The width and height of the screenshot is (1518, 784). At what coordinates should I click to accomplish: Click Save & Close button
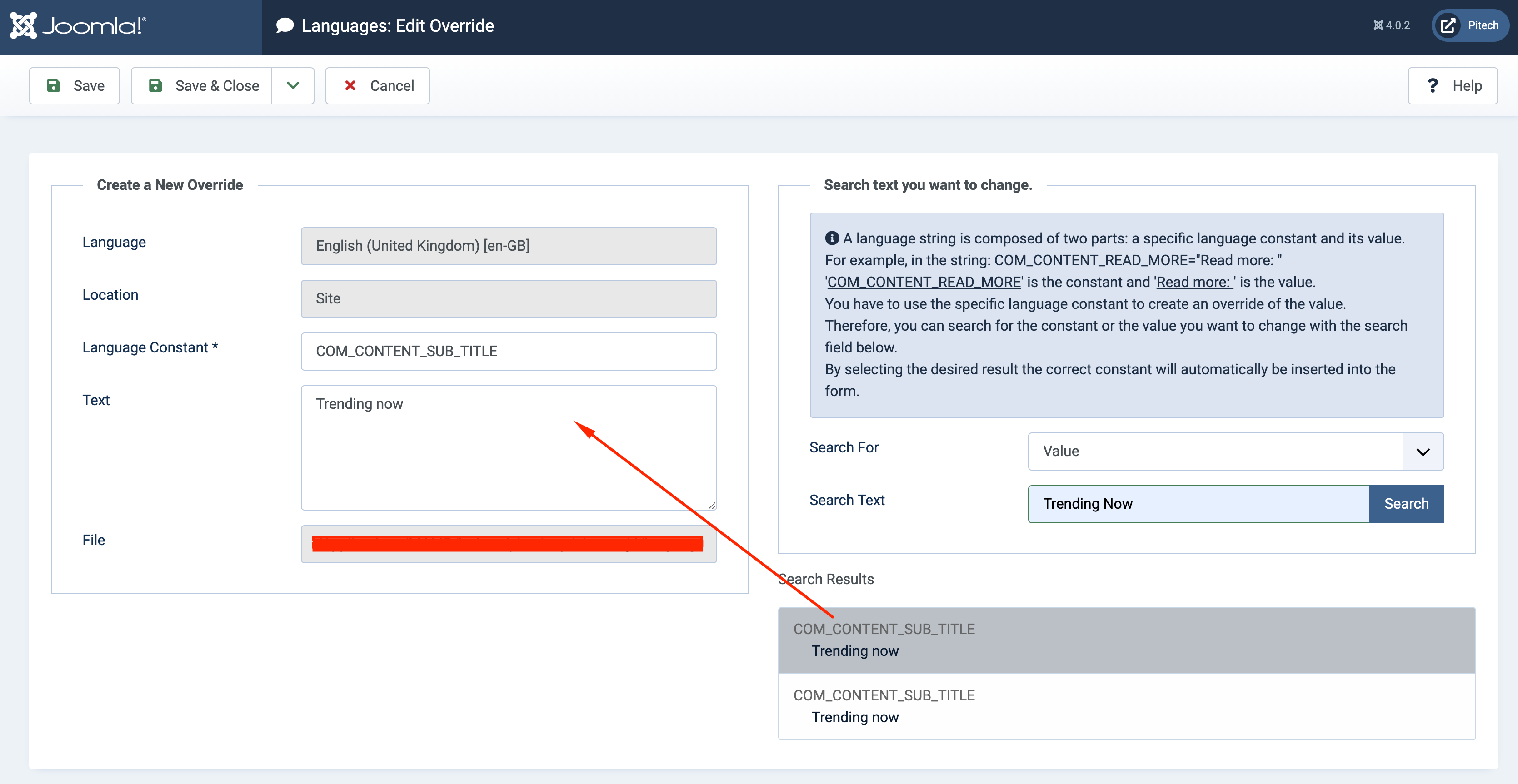[201, 86]
